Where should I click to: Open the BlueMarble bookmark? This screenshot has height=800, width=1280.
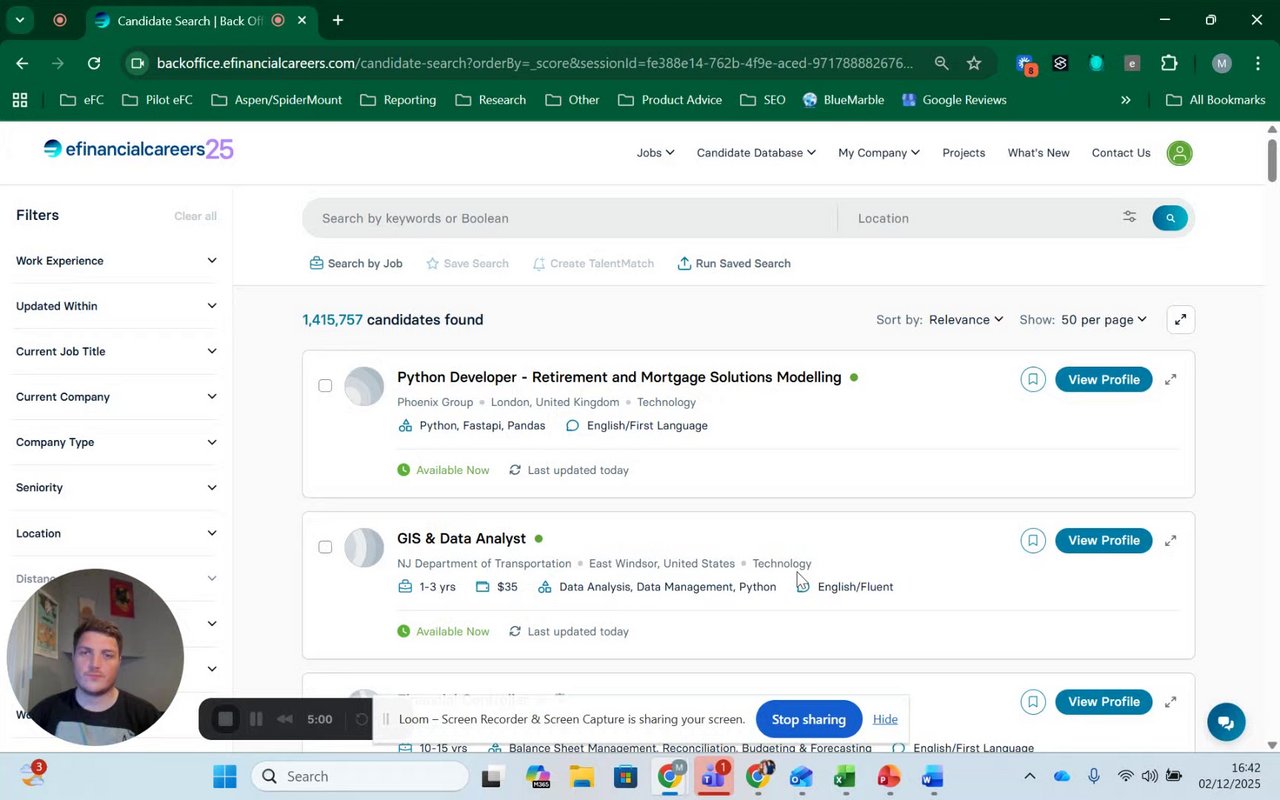click(x=843, y=100)
